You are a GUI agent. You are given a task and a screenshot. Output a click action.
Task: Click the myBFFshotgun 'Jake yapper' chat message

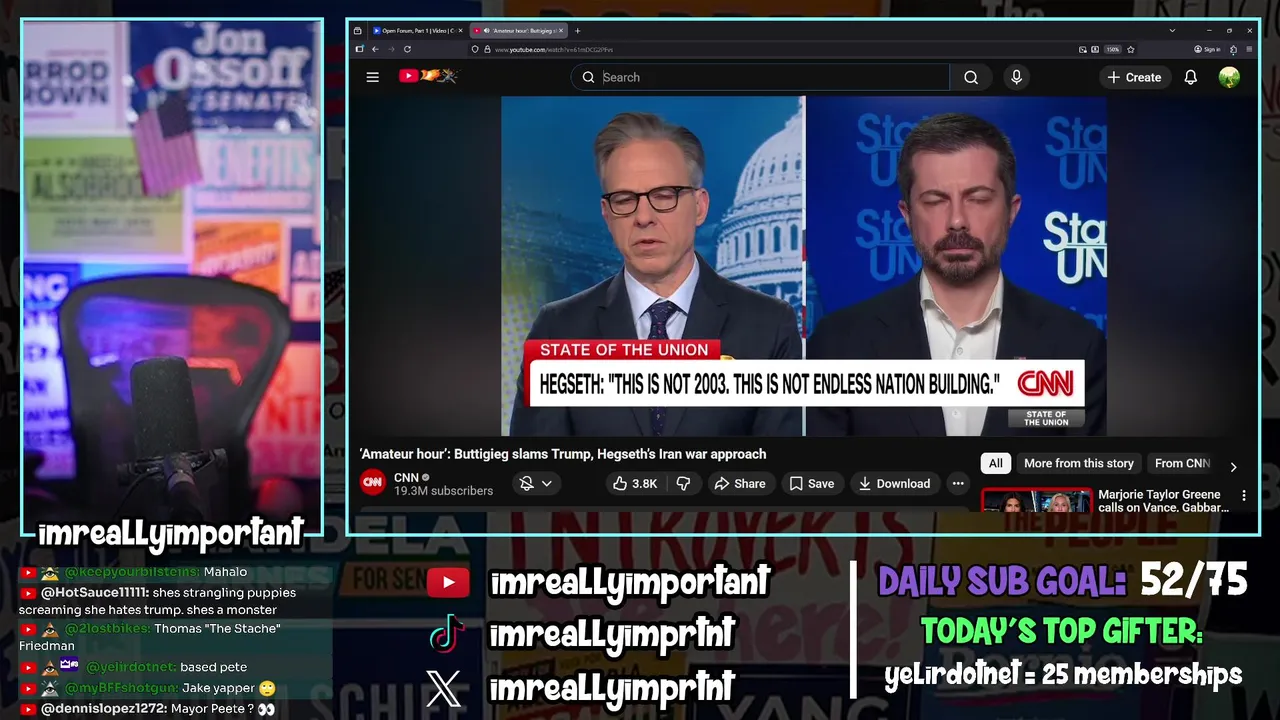coord(147,688)
